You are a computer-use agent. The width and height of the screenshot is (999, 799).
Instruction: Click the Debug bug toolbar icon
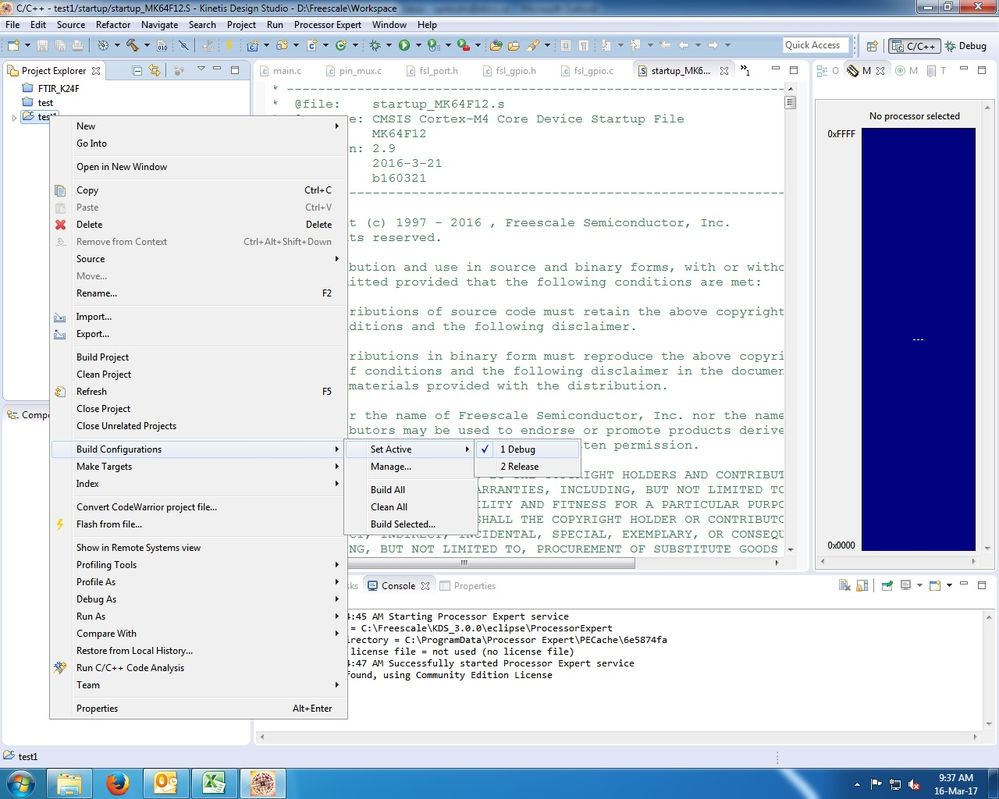pos(375,45)
